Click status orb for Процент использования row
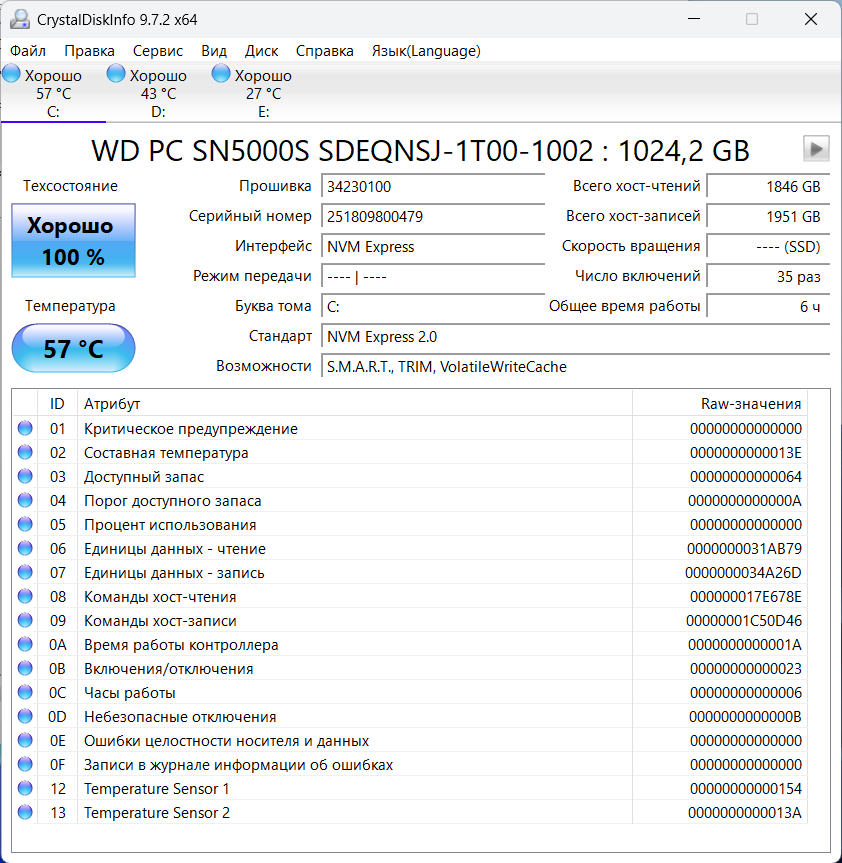This screenshot has width=842, height=863. click(x=25, y=525)
